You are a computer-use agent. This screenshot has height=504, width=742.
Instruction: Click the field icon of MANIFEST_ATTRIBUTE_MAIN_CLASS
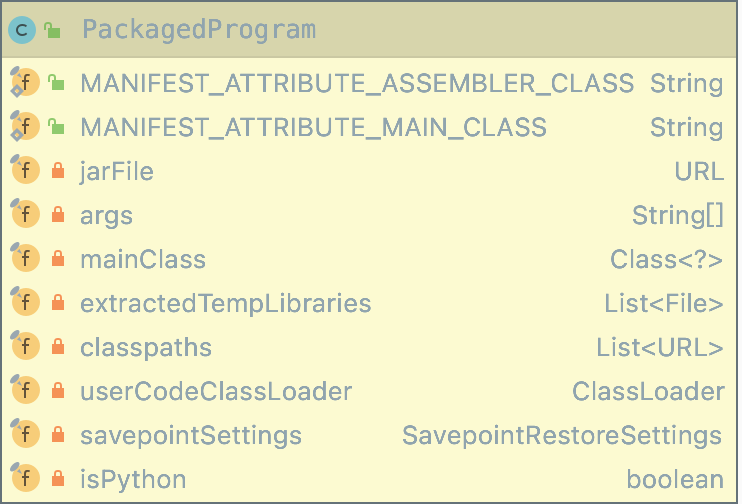pyautogui.click(x=25, y=126)
